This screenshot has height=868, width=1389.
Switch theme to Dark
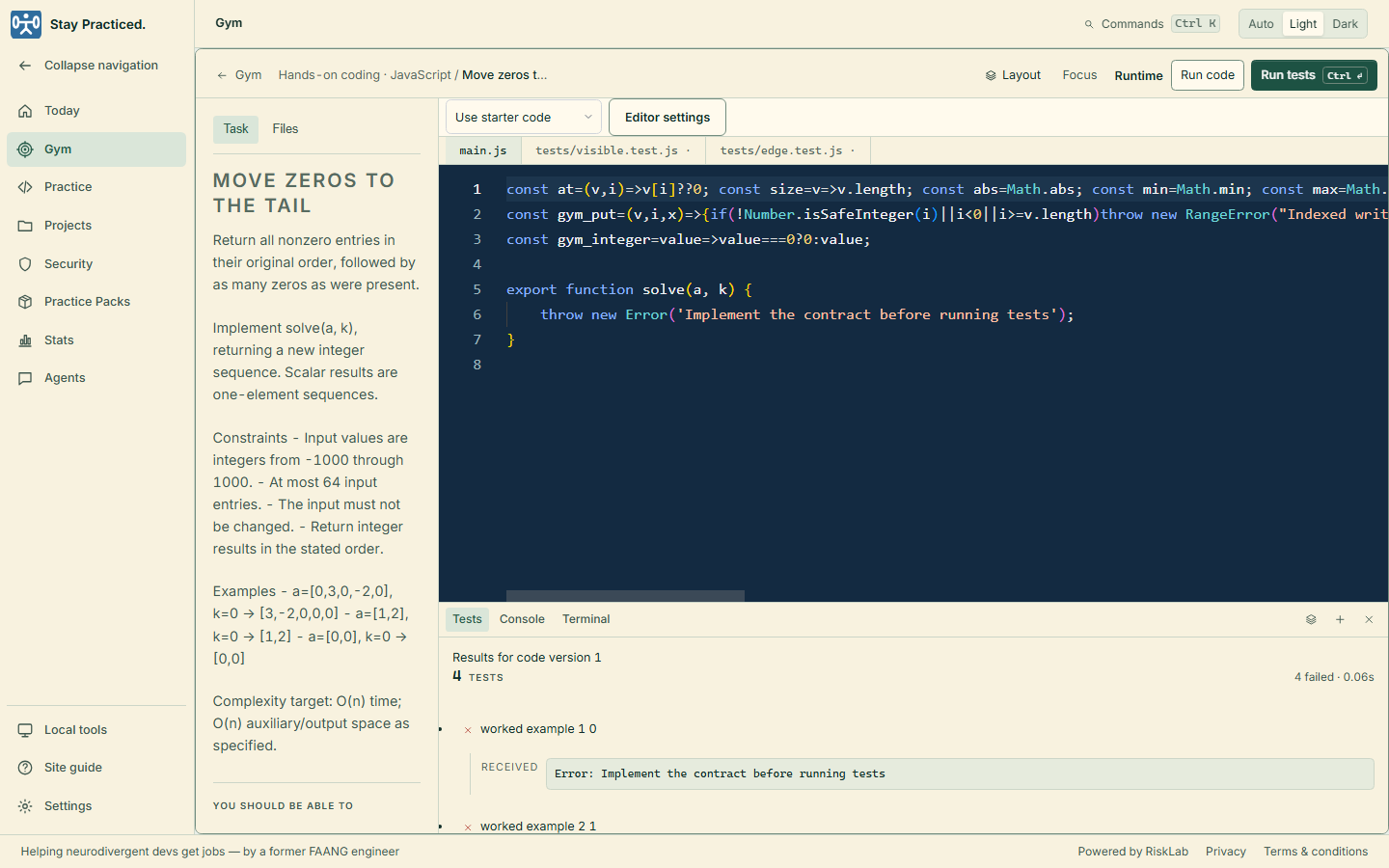1345,24
